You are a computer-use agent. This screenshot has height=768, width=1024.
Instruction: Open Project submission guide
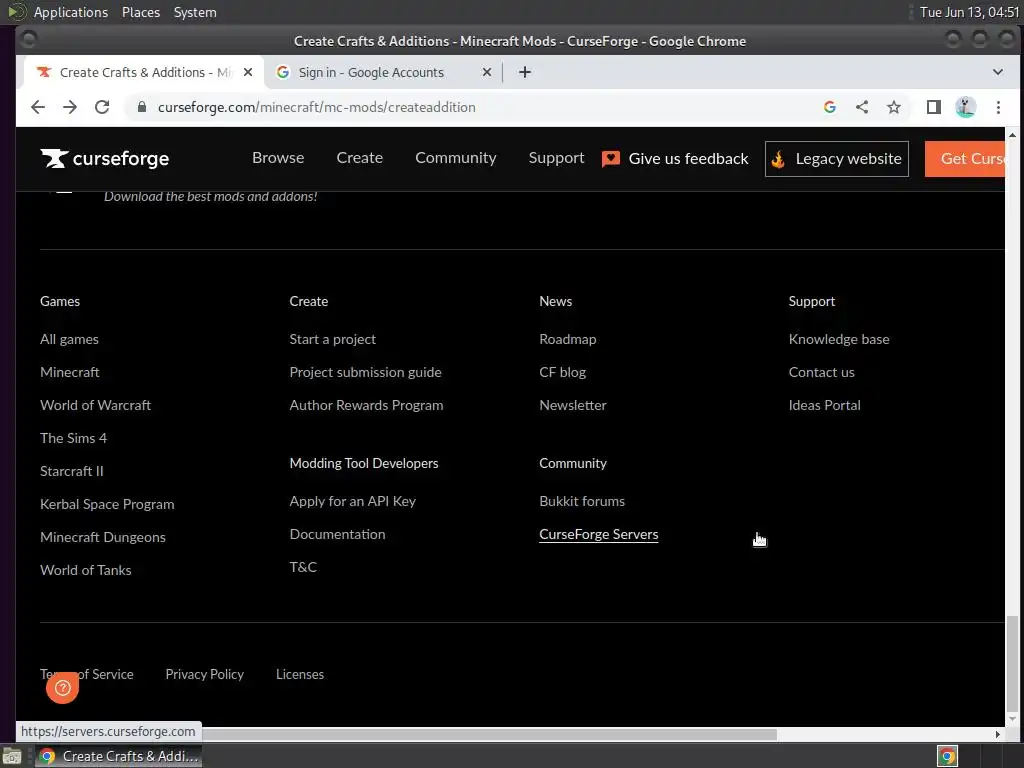[366, 372]
